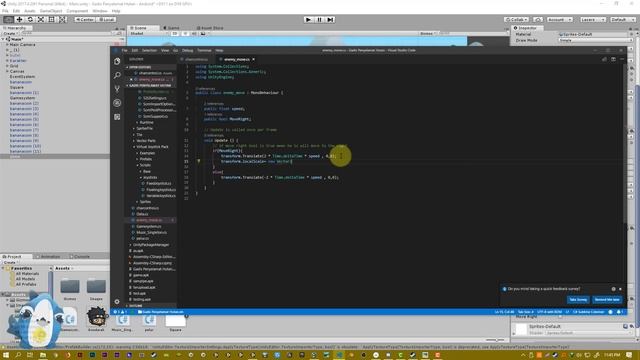Open VS Code Manage gear icon
This screenshot has width=640, height=360.
117,301
